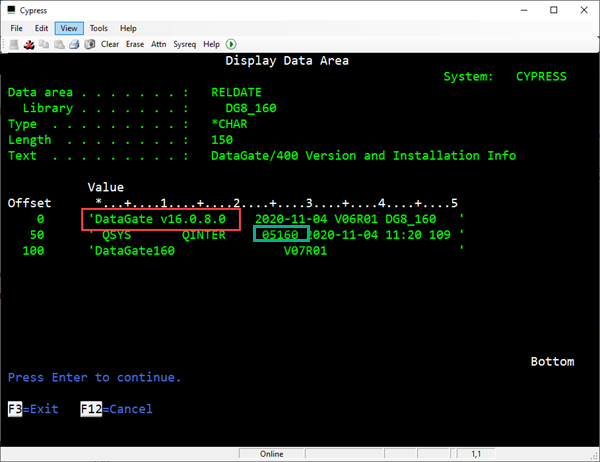Click the camera screenshot toolbar icon
The image size is (600, 462).
[x=90, y=44]
